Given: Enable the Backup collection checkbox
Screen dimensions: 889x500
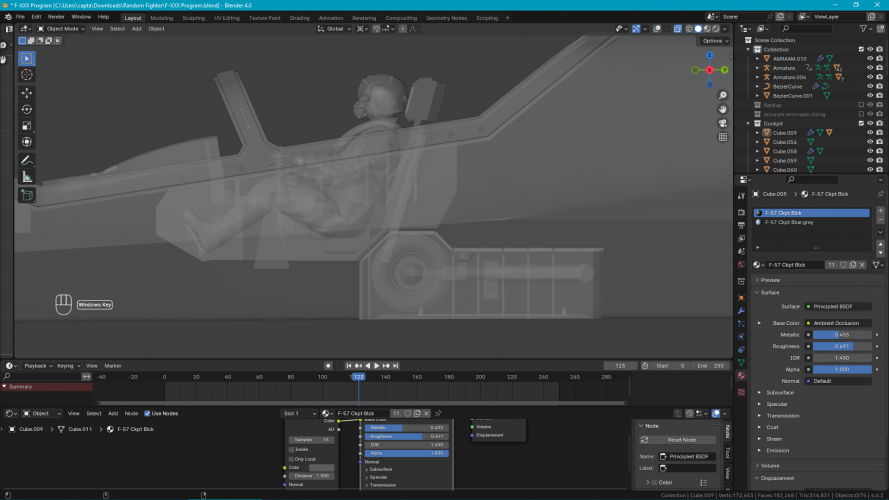Looking at the screenshot, I should 861,105.
